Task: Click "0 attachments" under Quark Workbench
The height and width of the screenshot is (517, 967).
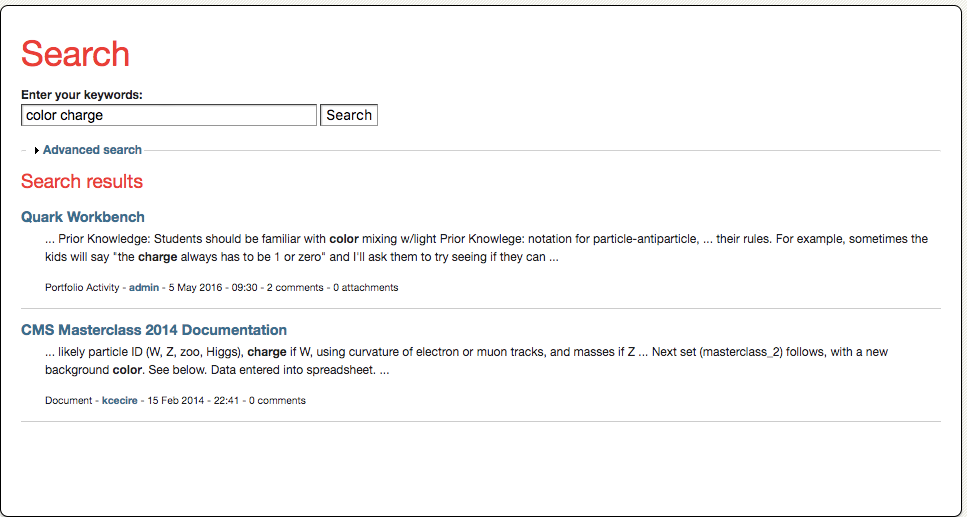Action: 366,287
